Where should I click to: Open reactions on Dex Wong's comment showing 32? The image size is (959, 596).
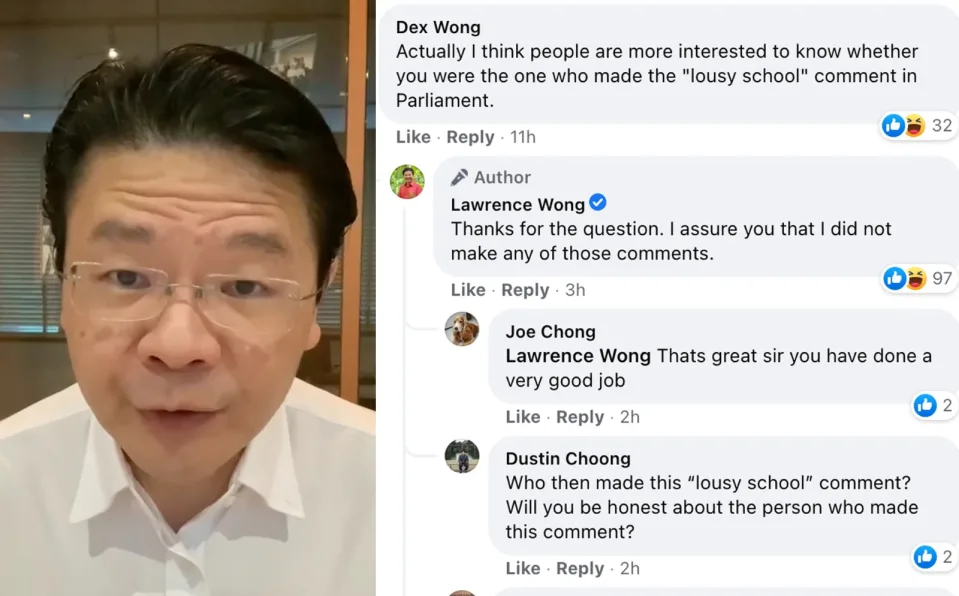917,125
